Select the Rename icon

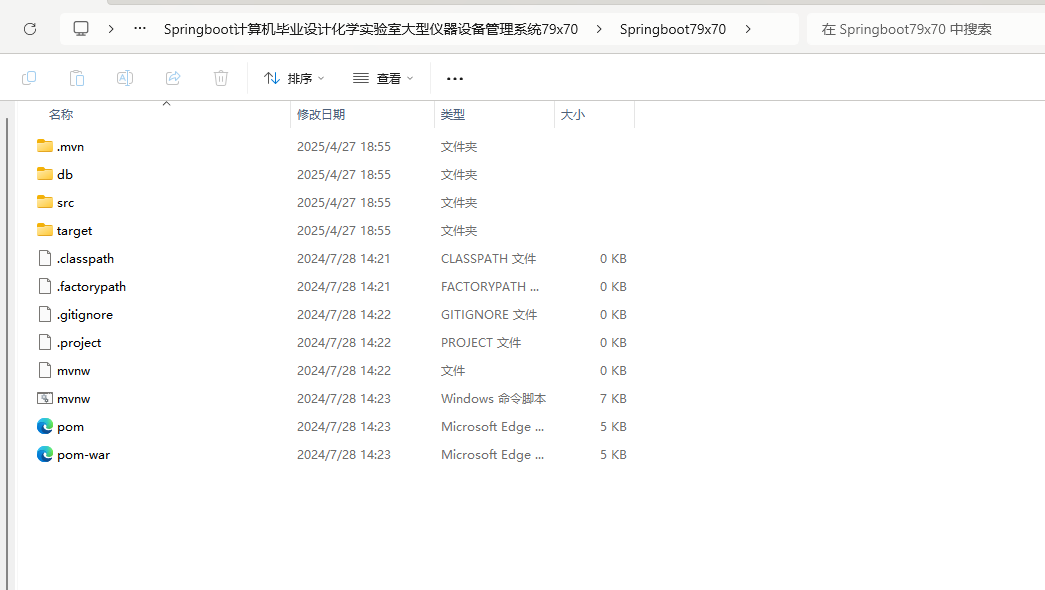click(125, 78)
